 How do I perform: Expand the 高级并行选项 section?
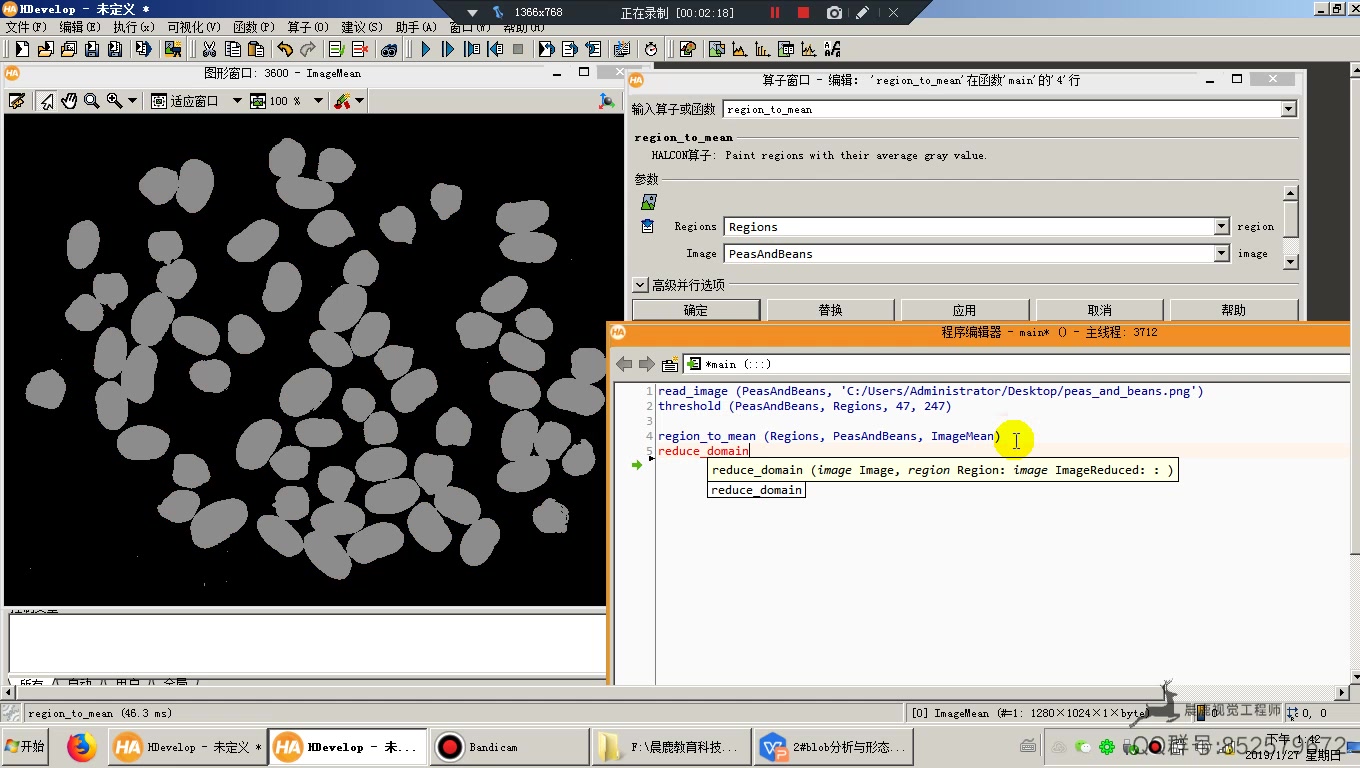click(x=640, y=285)
